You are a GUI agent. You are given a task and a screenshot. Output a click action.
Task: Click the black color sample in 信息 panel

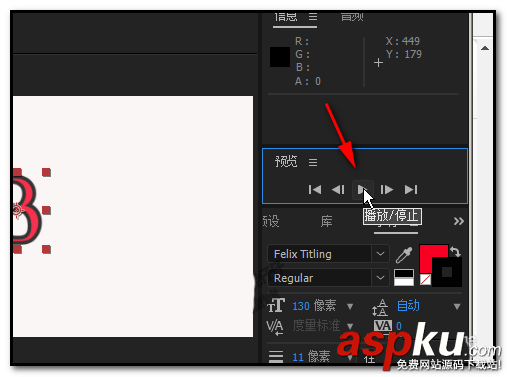tap(280, 57)
